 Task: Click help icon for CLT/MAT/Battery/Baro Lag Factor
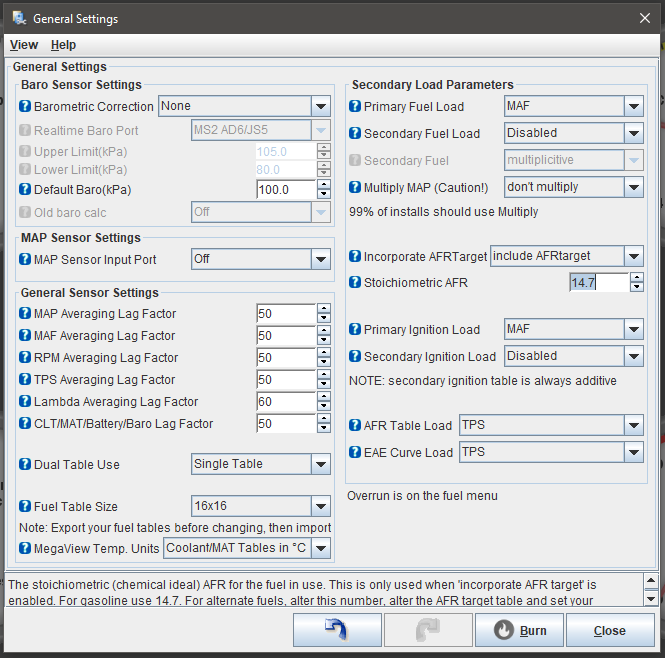coord(25,423)
